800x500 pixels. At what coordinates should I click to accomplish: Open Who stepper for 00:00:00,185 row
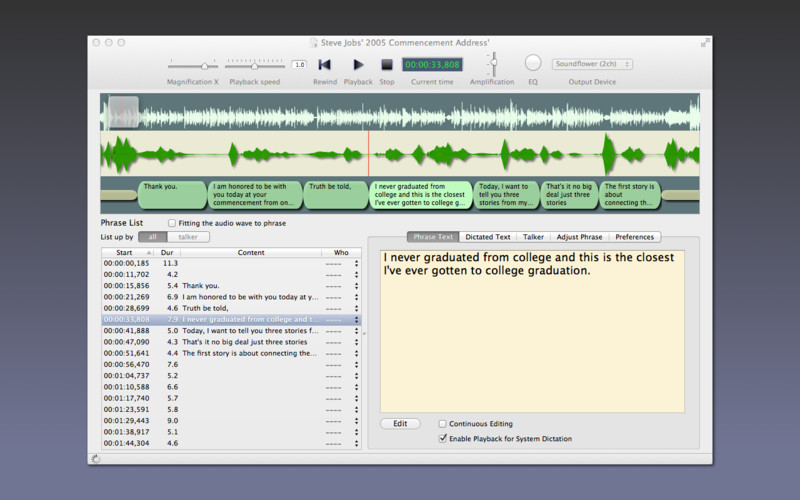click(356, 263)
